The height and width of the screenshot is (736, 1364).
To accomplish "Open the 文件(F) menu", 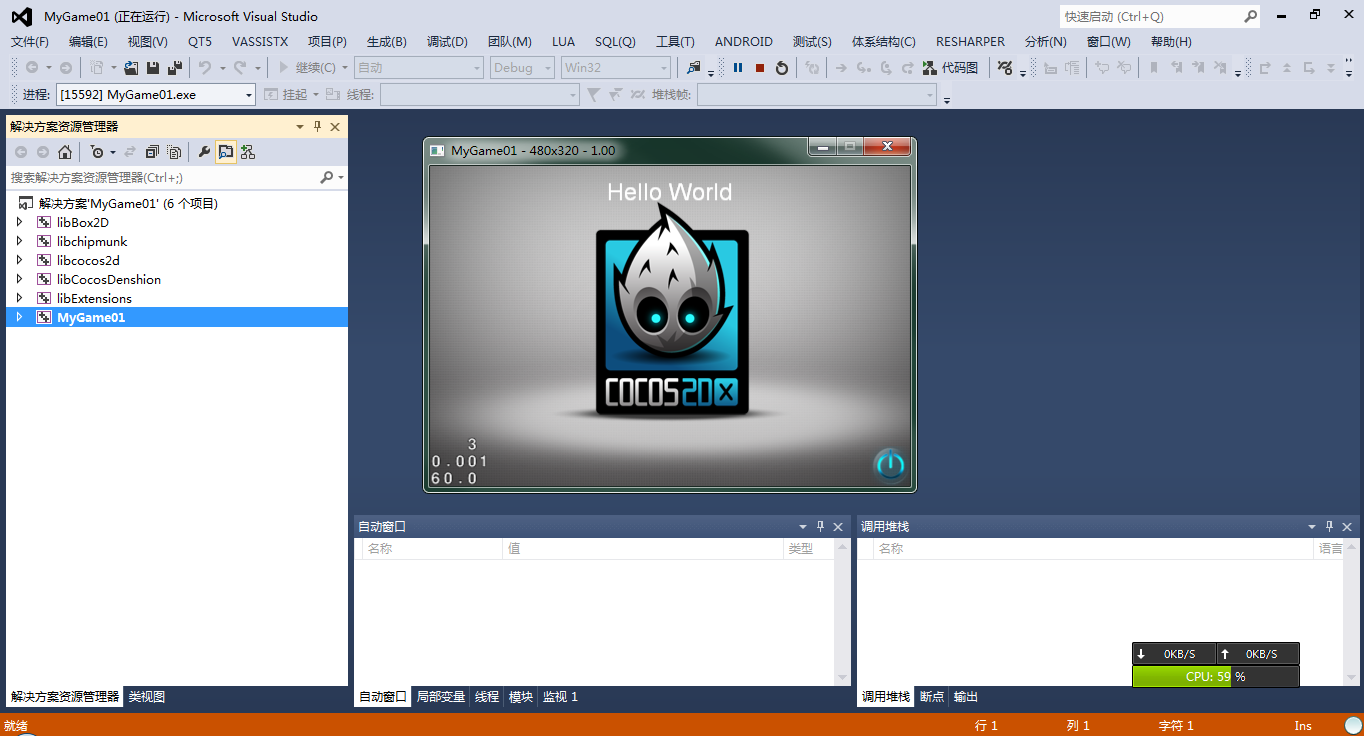I will pyautogui.click(x=30, y=42).
